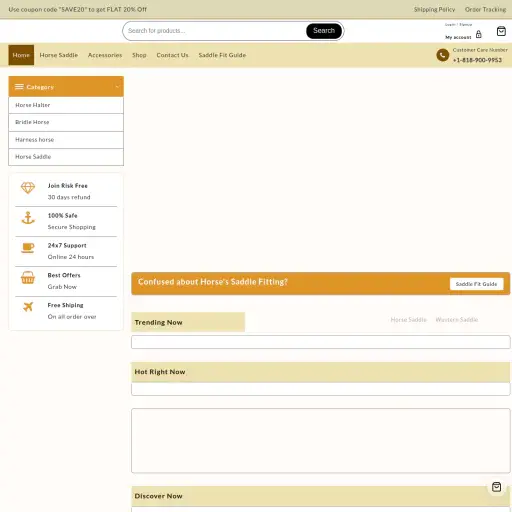512x512 pixels.
Task: Select the Horse Saddle trending tab
Action: [408, 320]
